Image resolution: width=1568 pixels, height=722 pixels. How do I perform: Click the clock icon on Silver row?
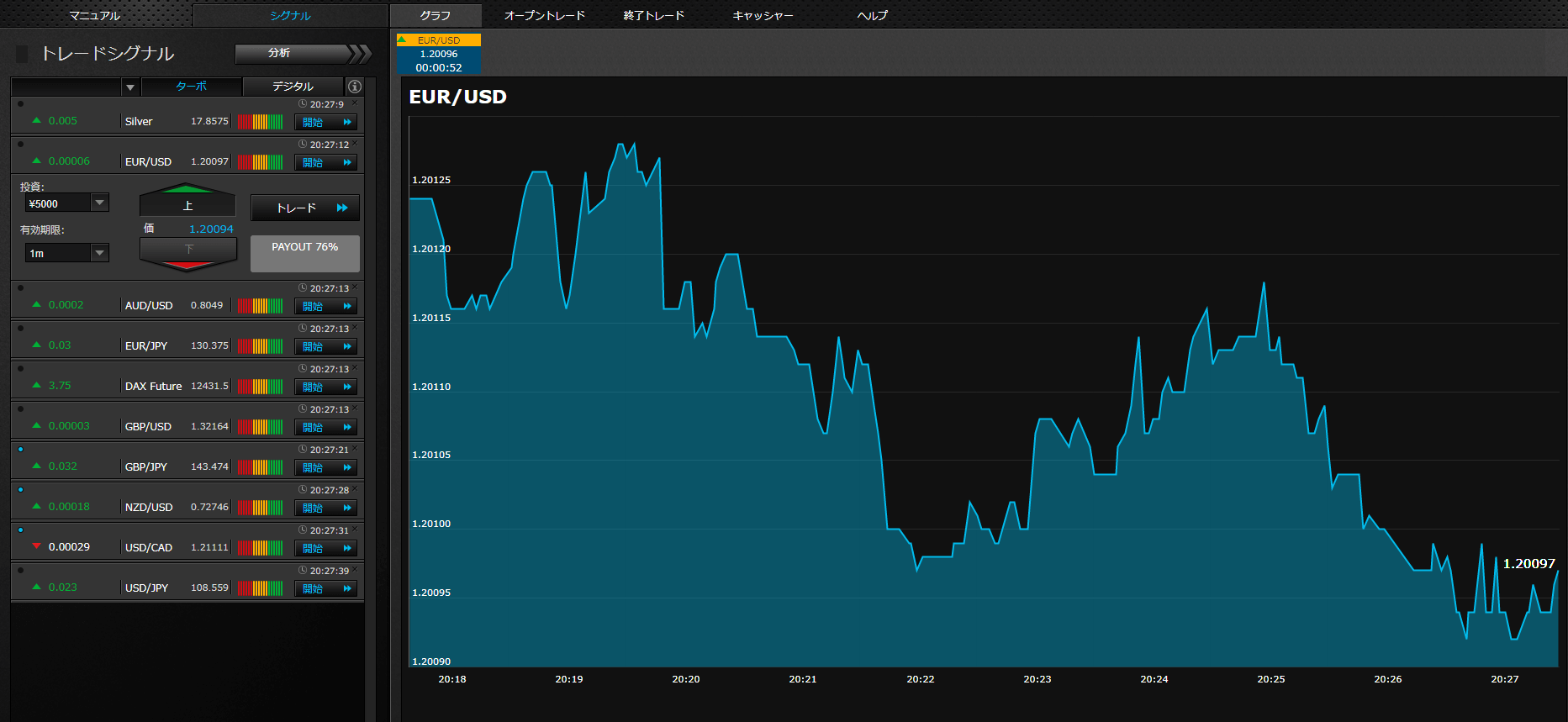pos(303,103)
